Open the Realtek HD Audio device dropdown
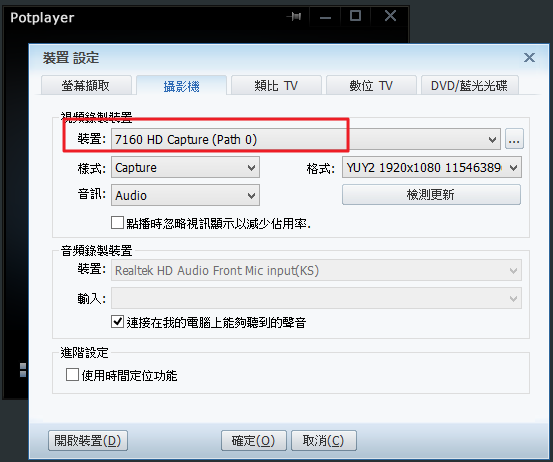 pos(316,270)
